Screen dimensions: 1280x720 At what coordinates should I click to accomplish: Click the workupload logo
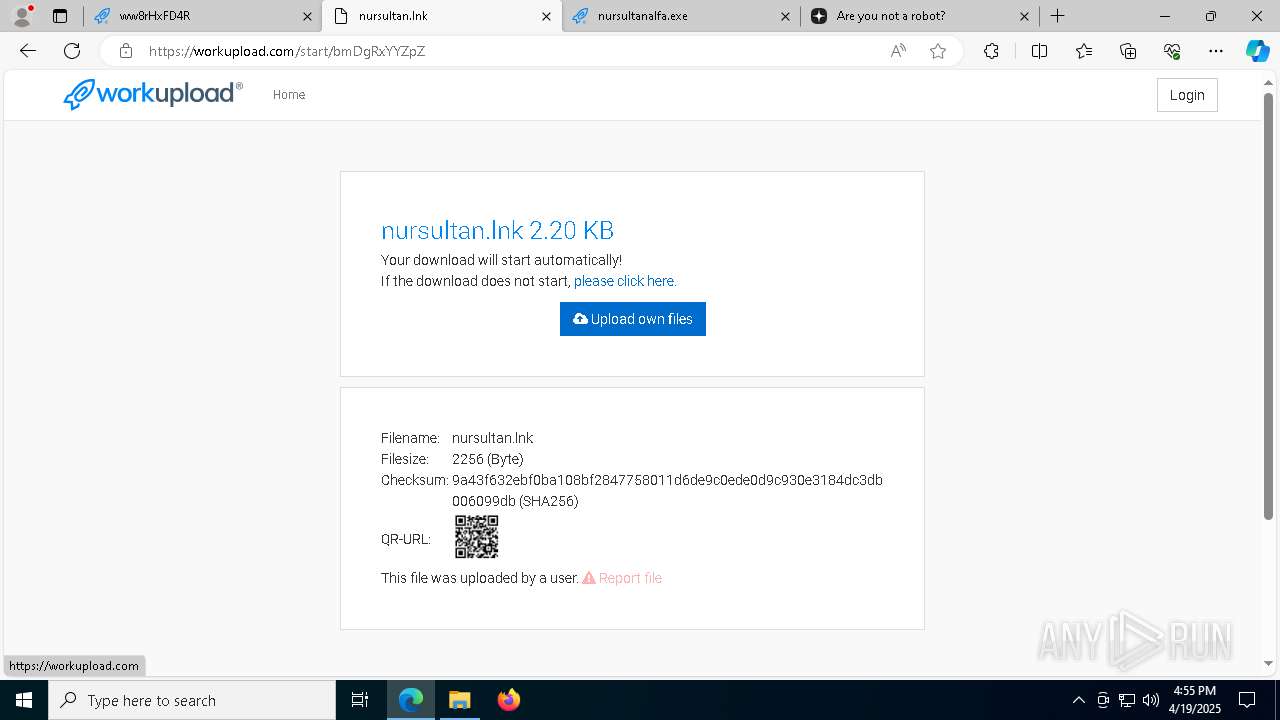pos(153,94)
